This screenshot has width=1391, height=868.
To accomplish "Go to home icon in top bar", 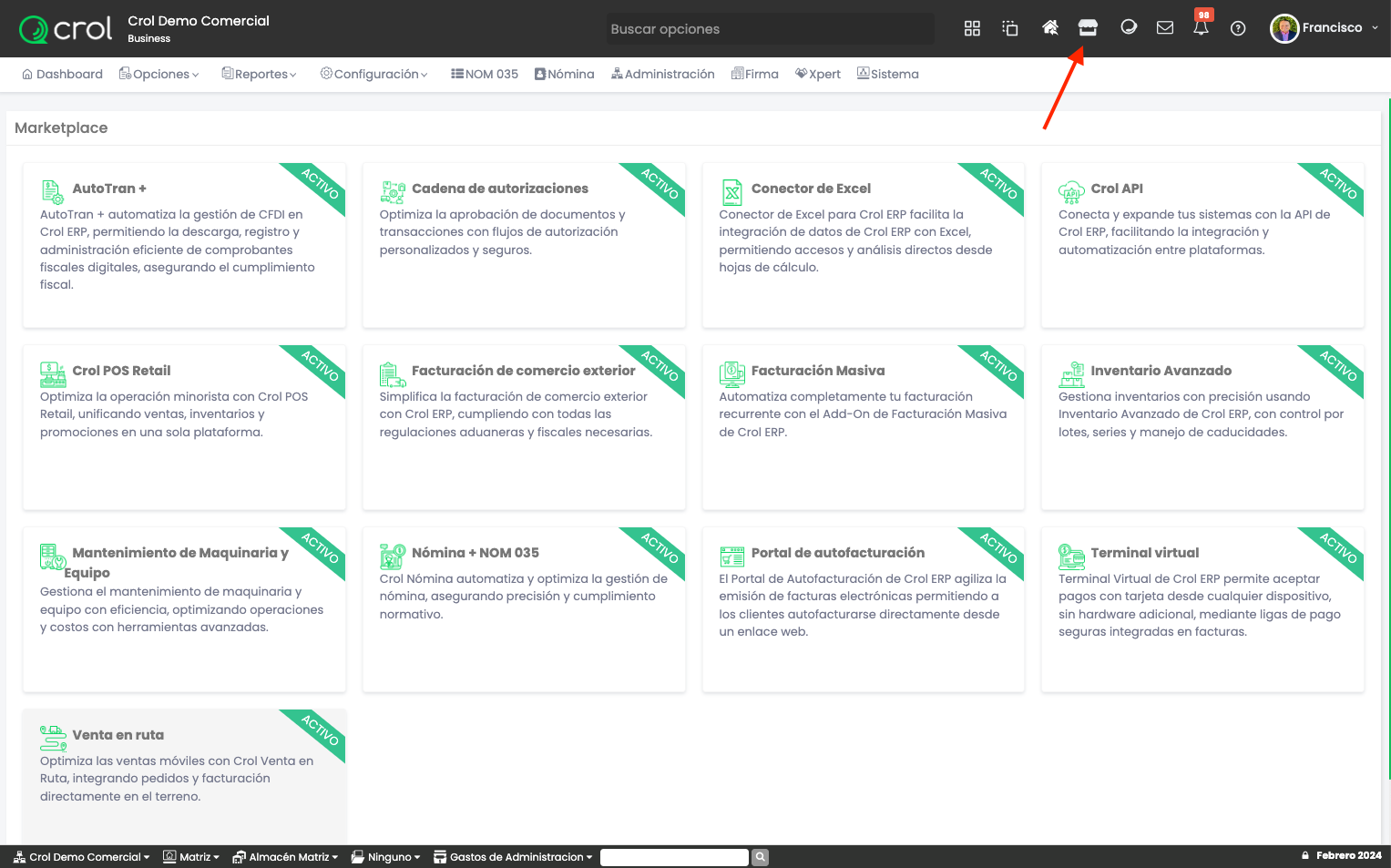I will pos(1050,28).
